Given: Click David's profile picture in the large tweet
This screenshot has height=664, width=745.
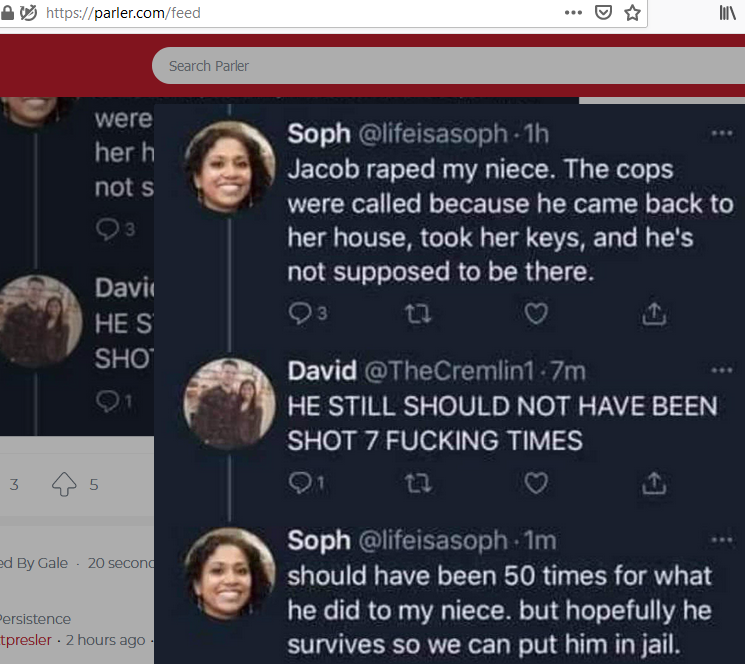Looking at the screenshot, I should coord(230,403).
